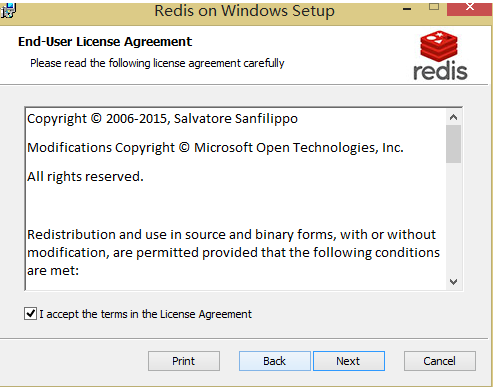Click the 'All rights reserved.' line
493x389 pixels.
pyautogui.click(x=85, y=177)
